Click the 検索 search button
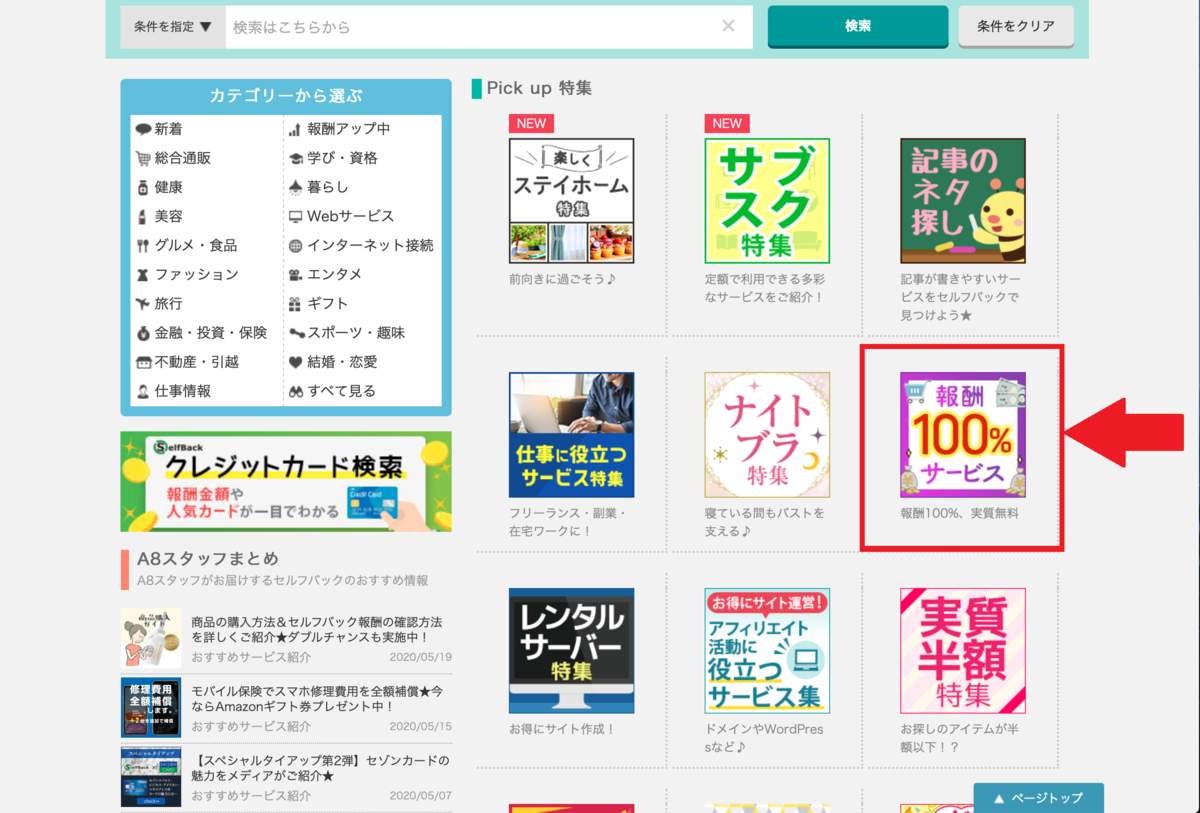 858,26
